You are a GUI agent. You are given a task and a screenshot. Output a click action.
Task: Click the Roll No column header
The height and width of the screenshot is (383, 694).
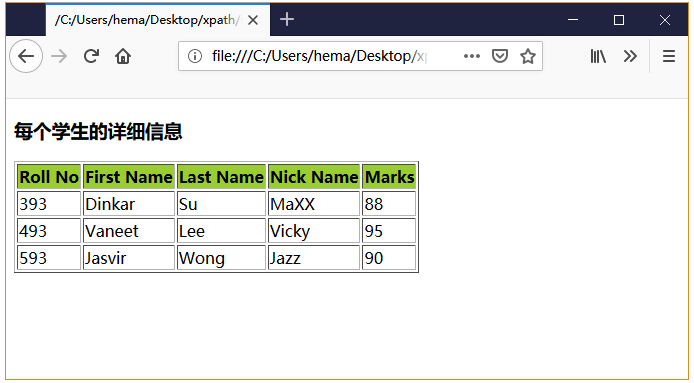click(49, 177)
